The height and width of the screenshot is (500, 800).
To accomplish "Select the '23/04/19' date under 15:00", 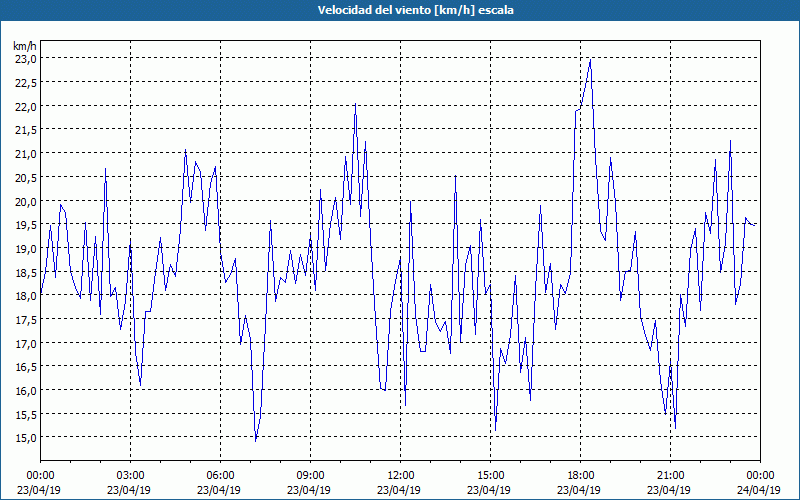I will click(x=489, y=490).
